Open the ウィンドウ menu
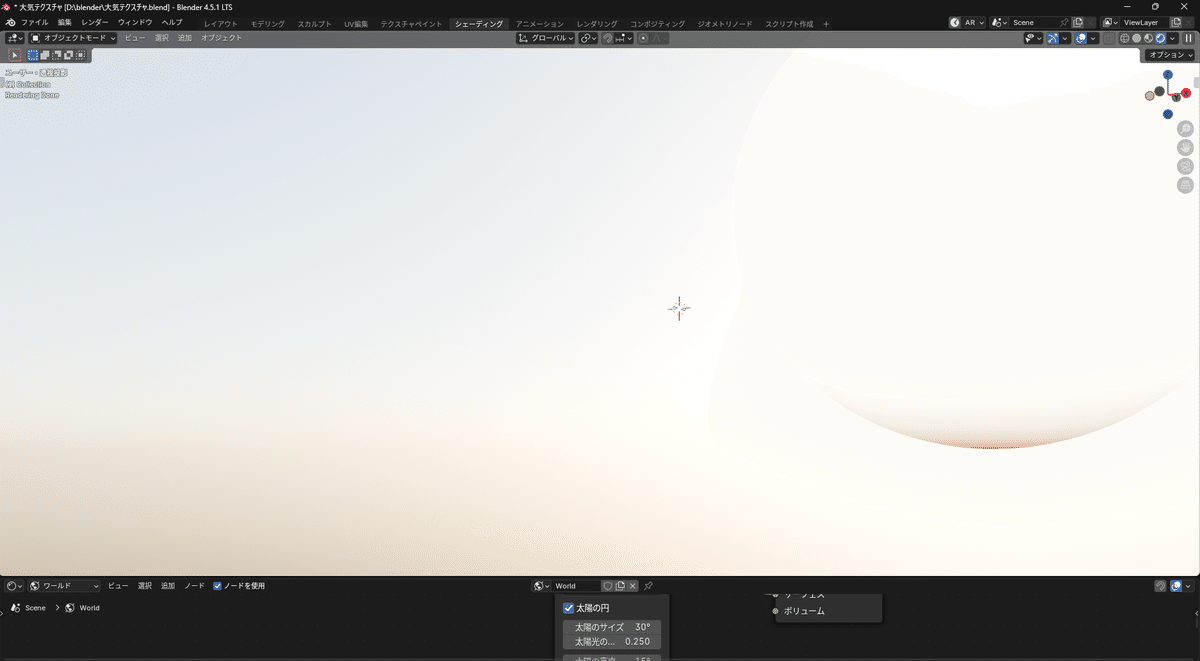This screenshot has width=1200, height=661. (x=135, y=22)
